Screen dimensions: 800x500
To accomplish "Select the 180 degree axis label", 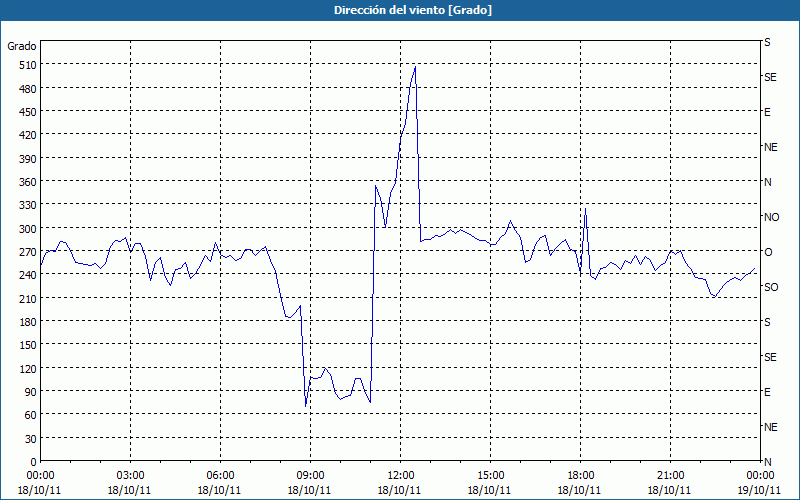I will click(28, 322).
